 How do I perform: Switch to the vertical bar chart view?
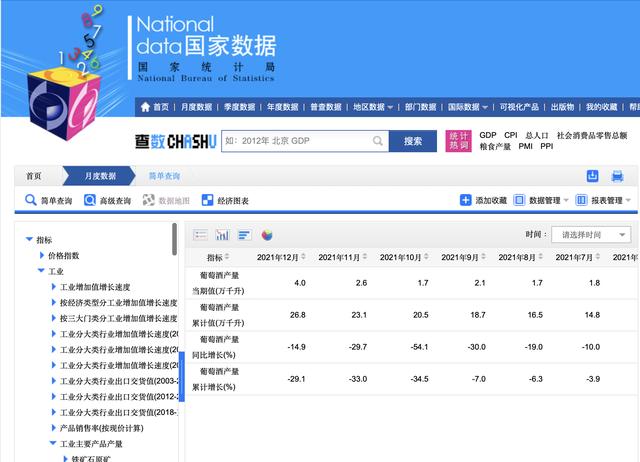click(222, 235)
